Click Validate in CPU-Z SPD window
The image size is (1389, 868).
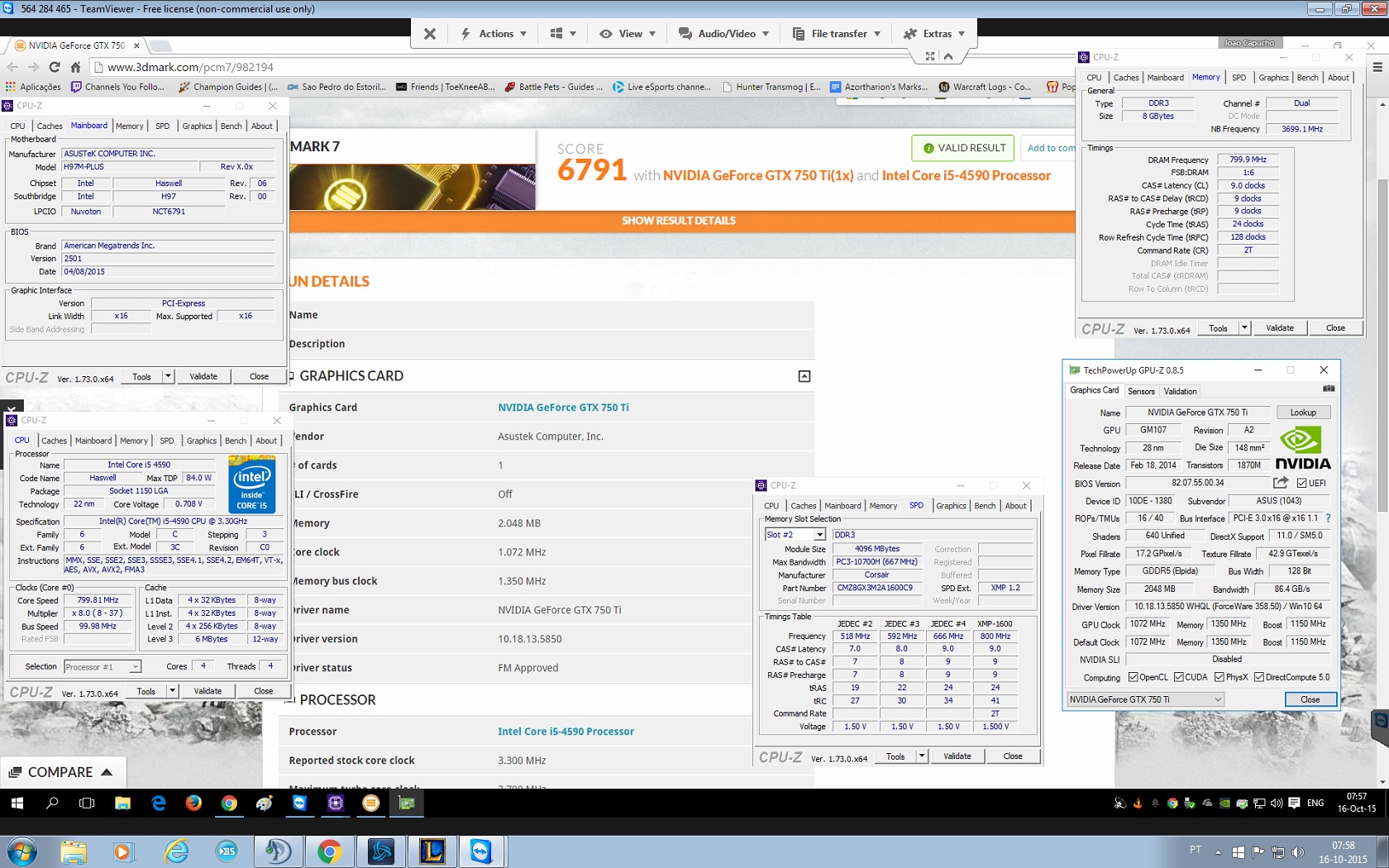pyautogui.click(x=957, y=756)
